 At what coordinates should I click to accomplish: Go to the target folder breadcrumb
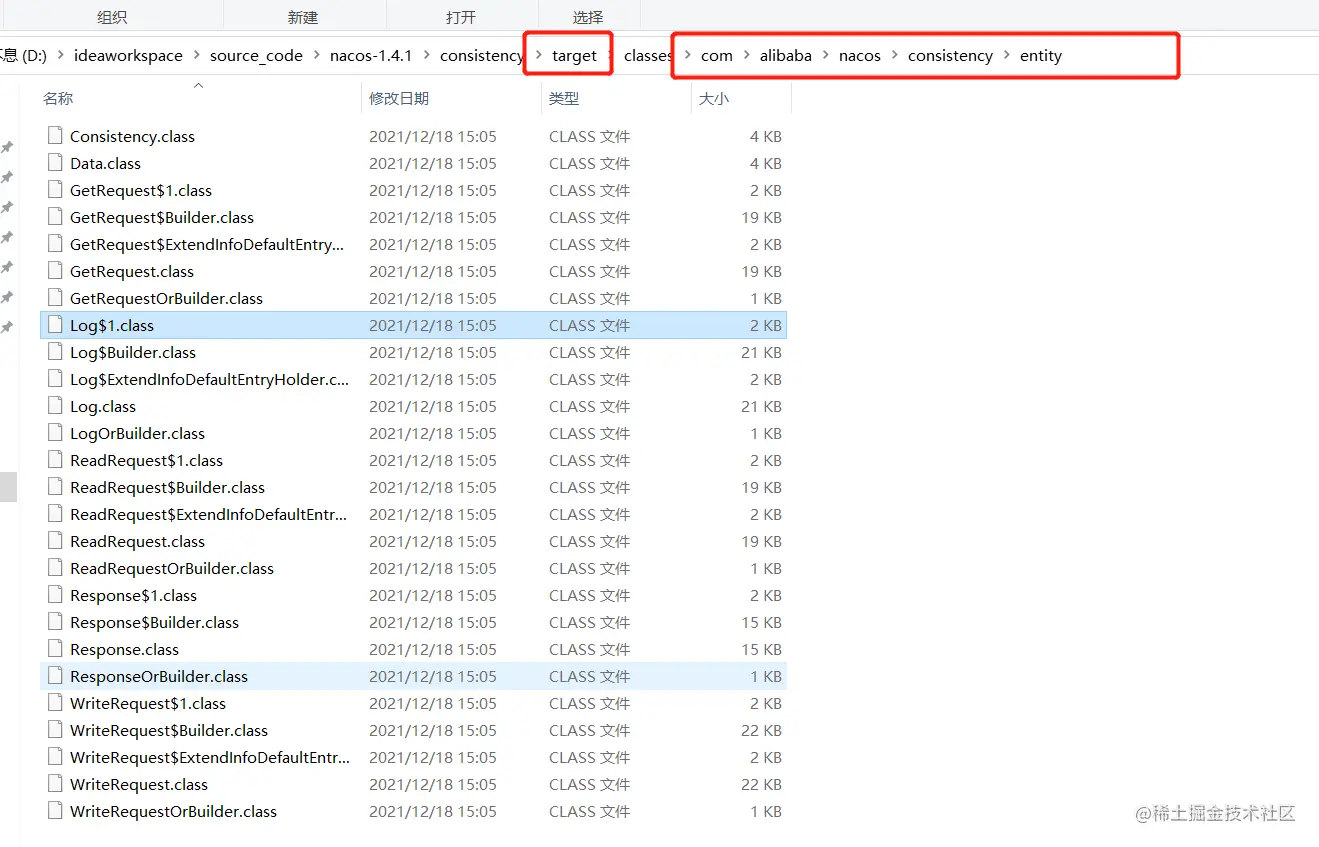tap(574, 56)
